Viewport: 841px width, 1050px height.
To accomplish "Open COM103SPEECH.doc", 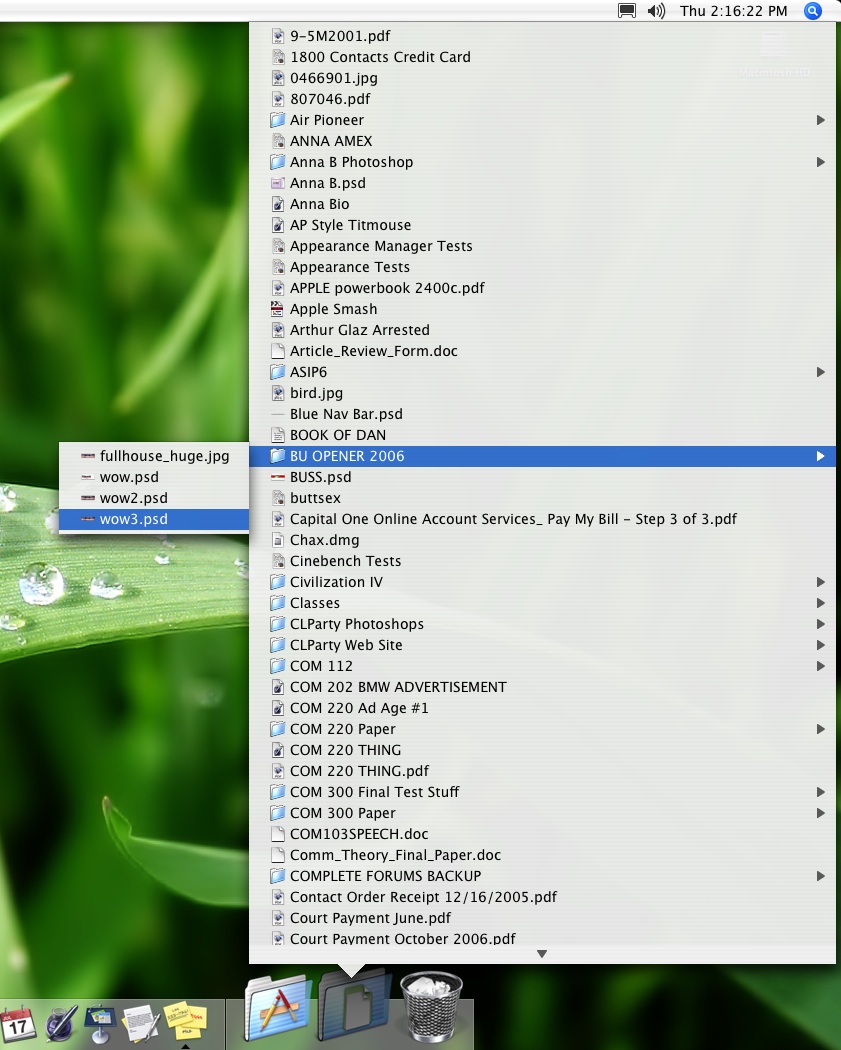I will (542, 834).
